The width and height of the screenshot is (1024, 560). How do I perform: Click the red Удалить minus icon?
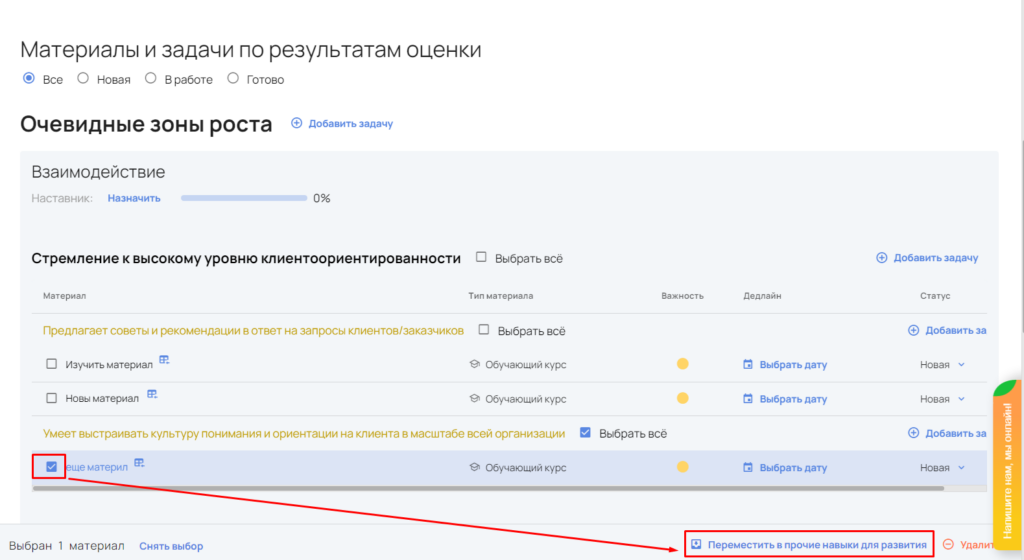[x=948, y=545]
